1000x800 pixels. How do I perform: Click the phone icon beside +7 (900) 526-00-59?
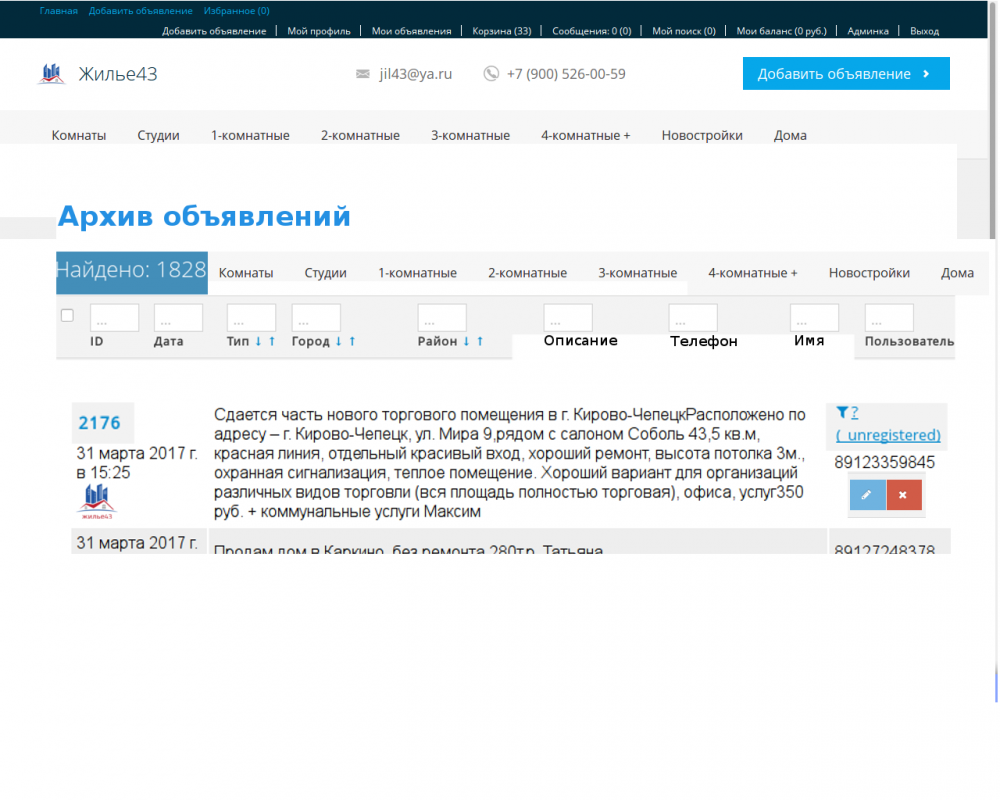(491, 74)
